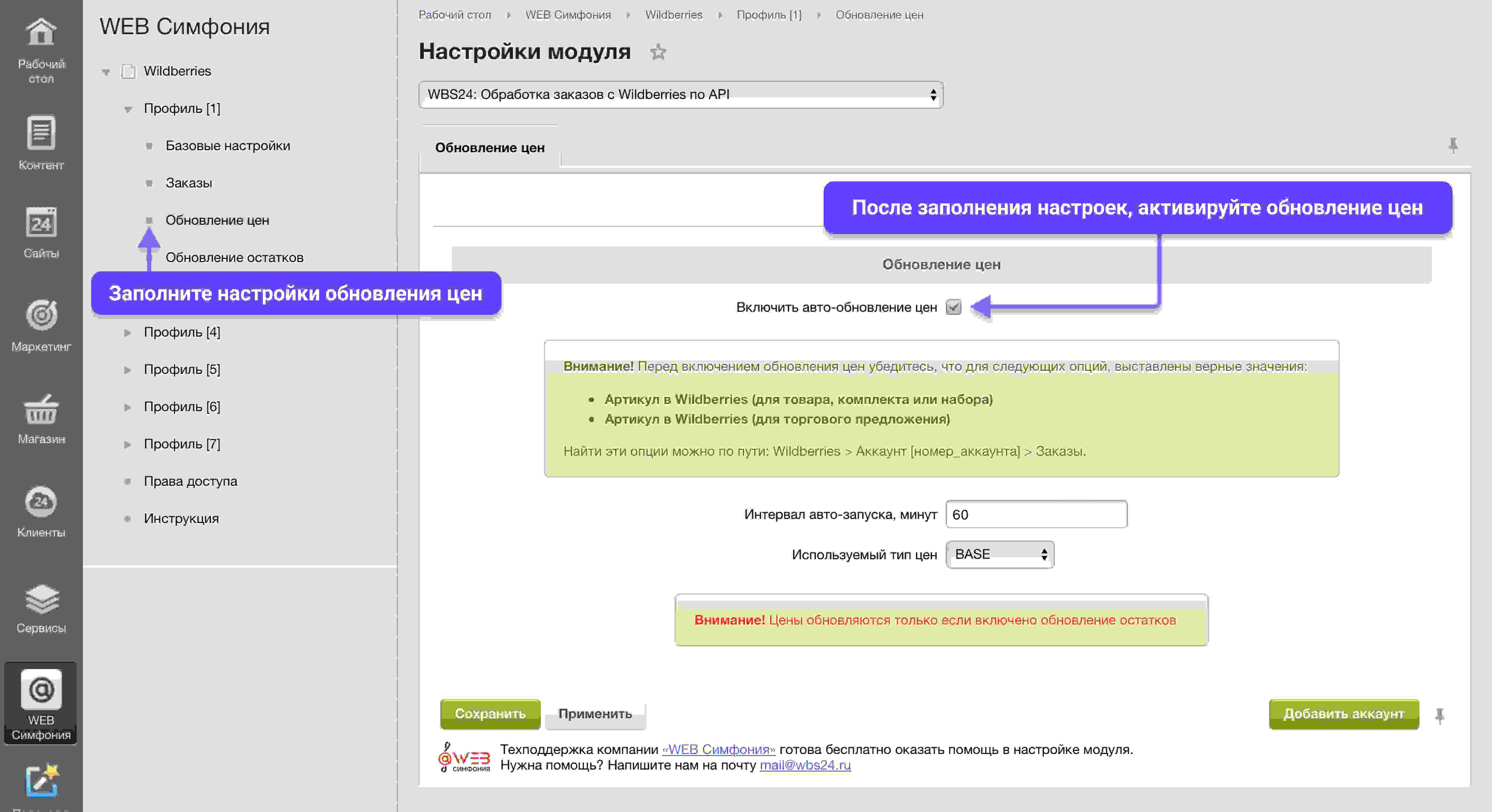
Task: Open the Контент sidebar section
Action: tap(41, 143)
